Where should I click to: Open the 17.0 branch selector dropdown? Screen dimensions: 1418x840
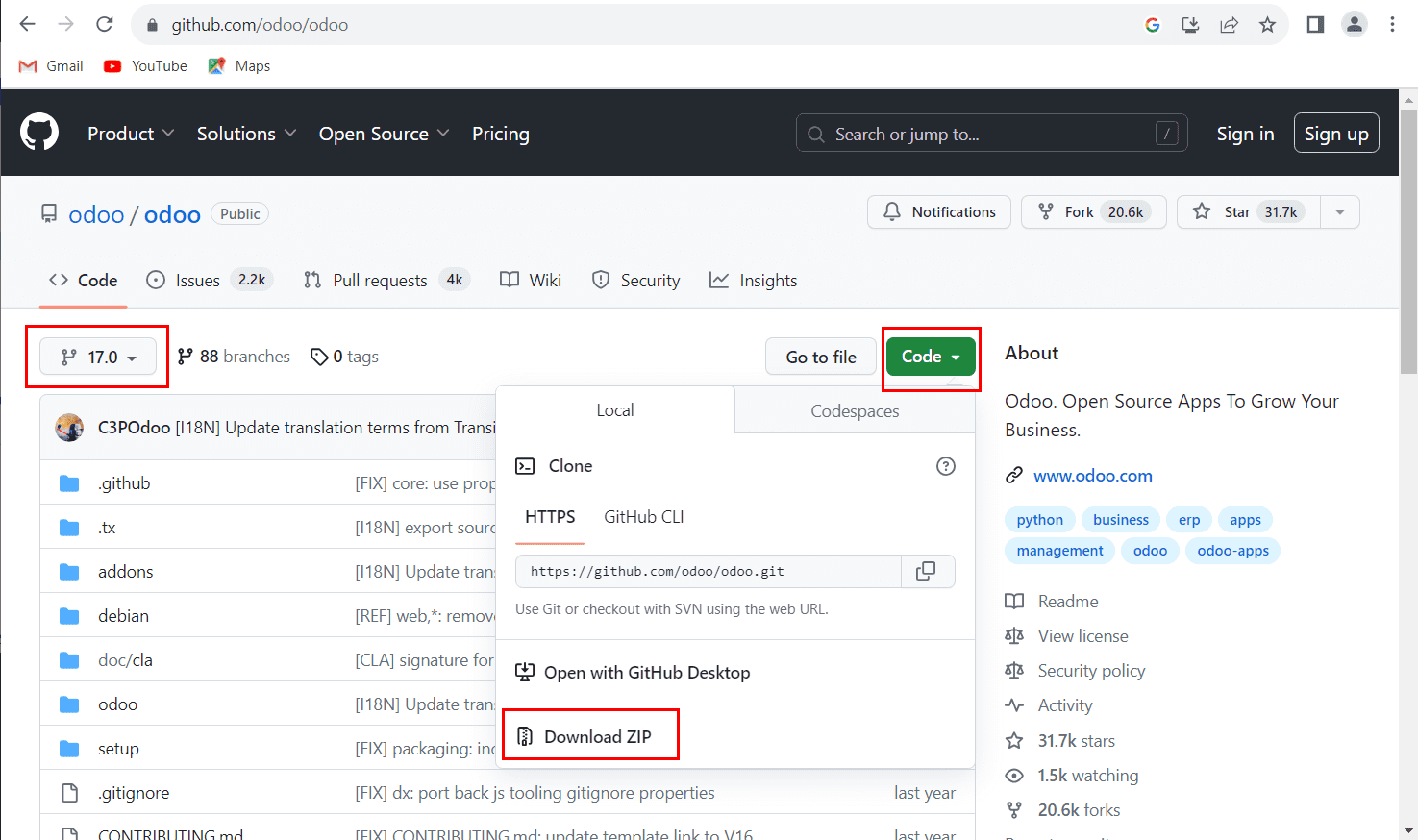[x=97, y=358]
